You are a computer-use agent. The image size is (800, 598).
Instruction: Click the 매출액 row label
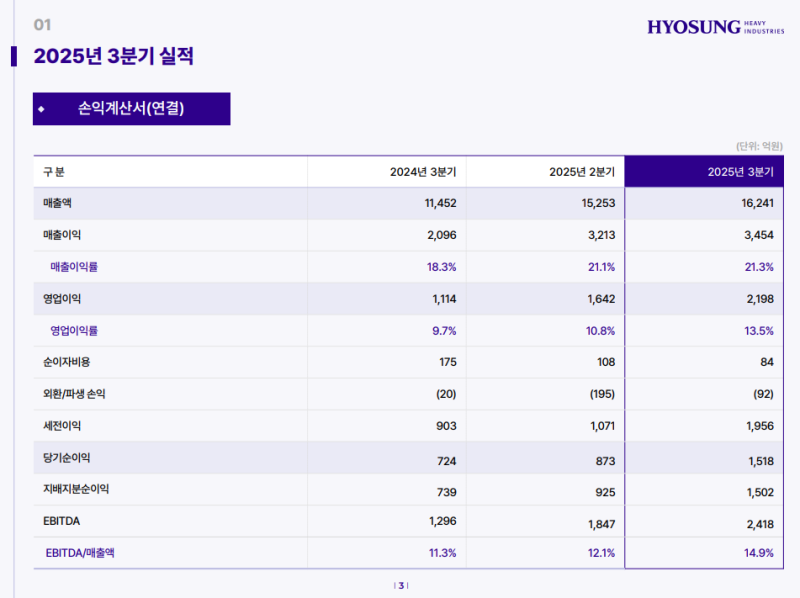tap(58, 203)
